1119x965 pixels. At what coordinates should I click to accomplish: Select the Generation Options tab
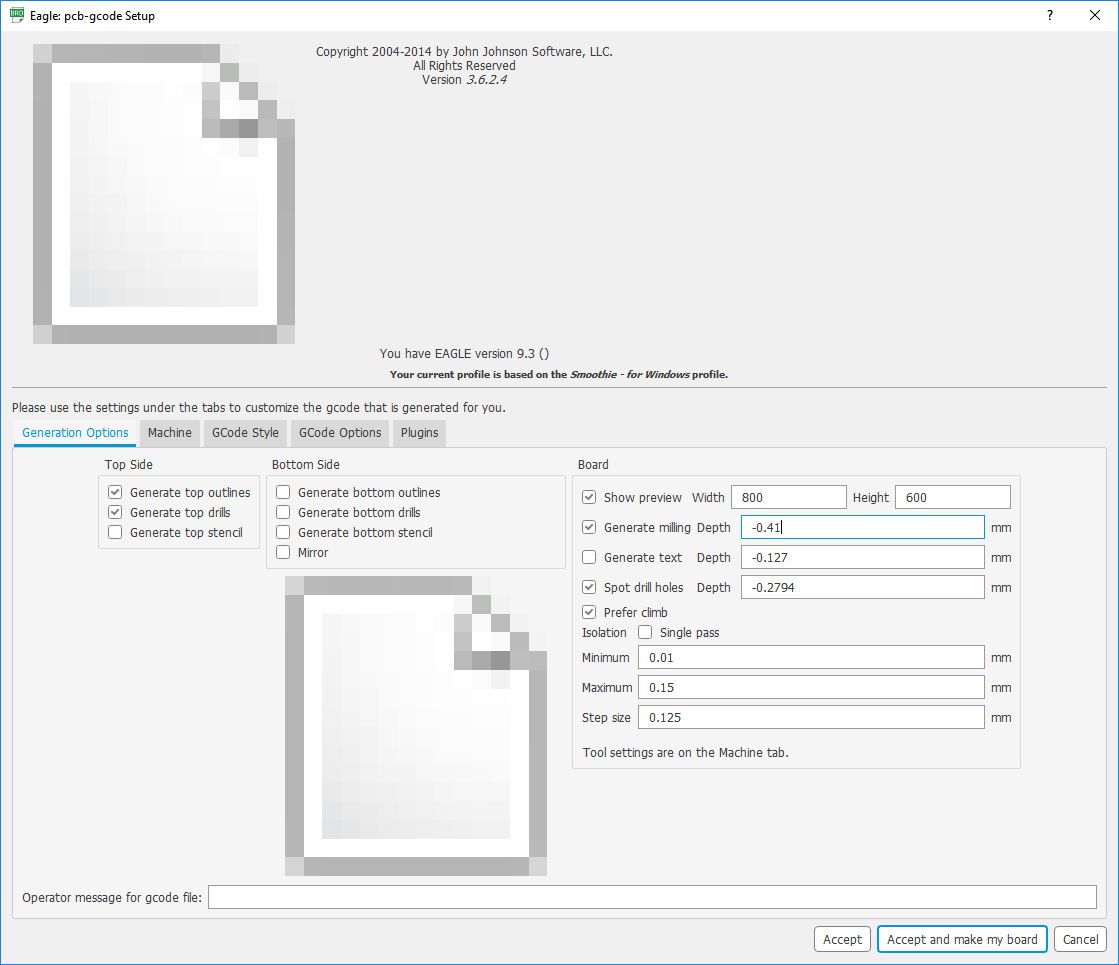pyautogui.click(x=75, y=433)
